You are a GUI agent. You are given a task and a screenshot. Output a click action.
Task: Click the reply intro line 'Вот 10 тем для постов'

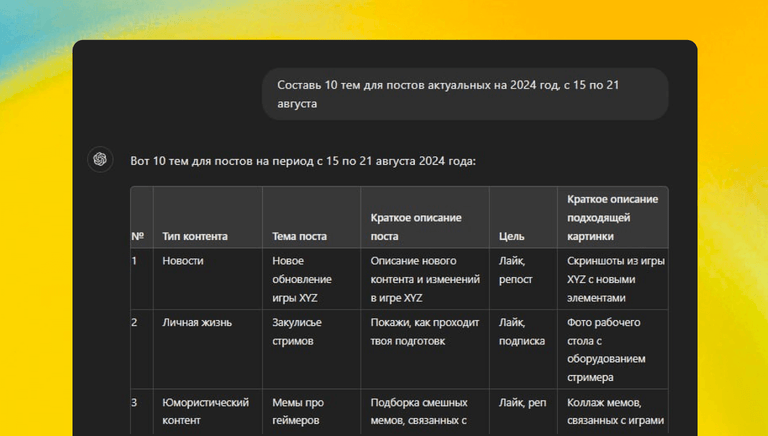pyautogui.click(x=303, y=161)
